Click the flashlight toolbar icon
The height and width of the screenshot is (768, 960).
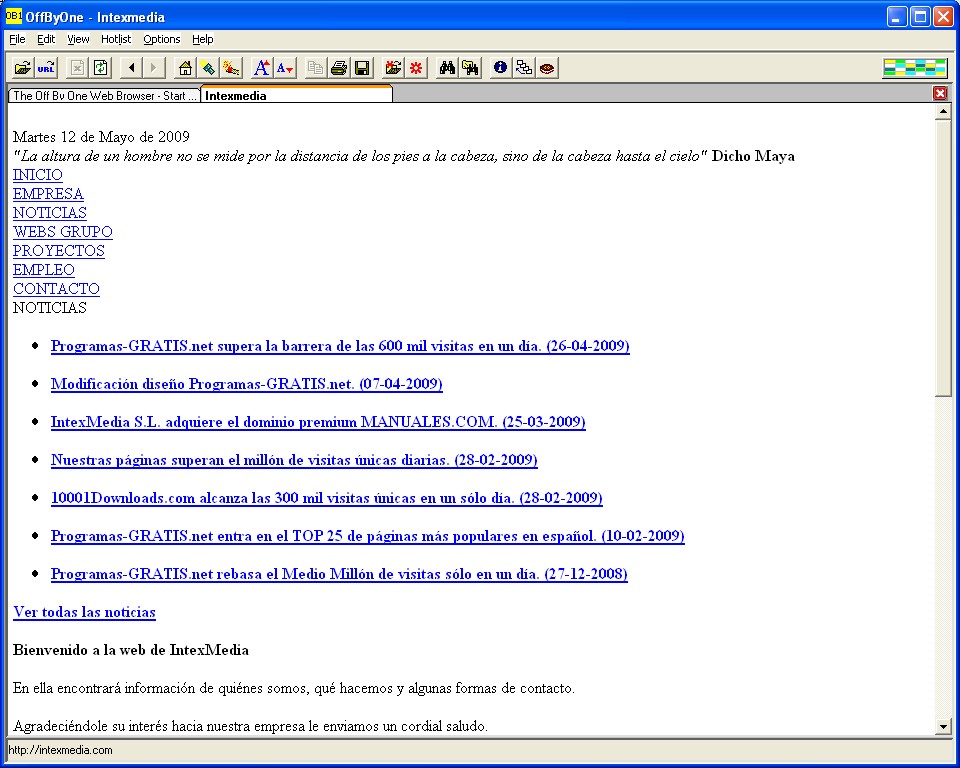208,67
